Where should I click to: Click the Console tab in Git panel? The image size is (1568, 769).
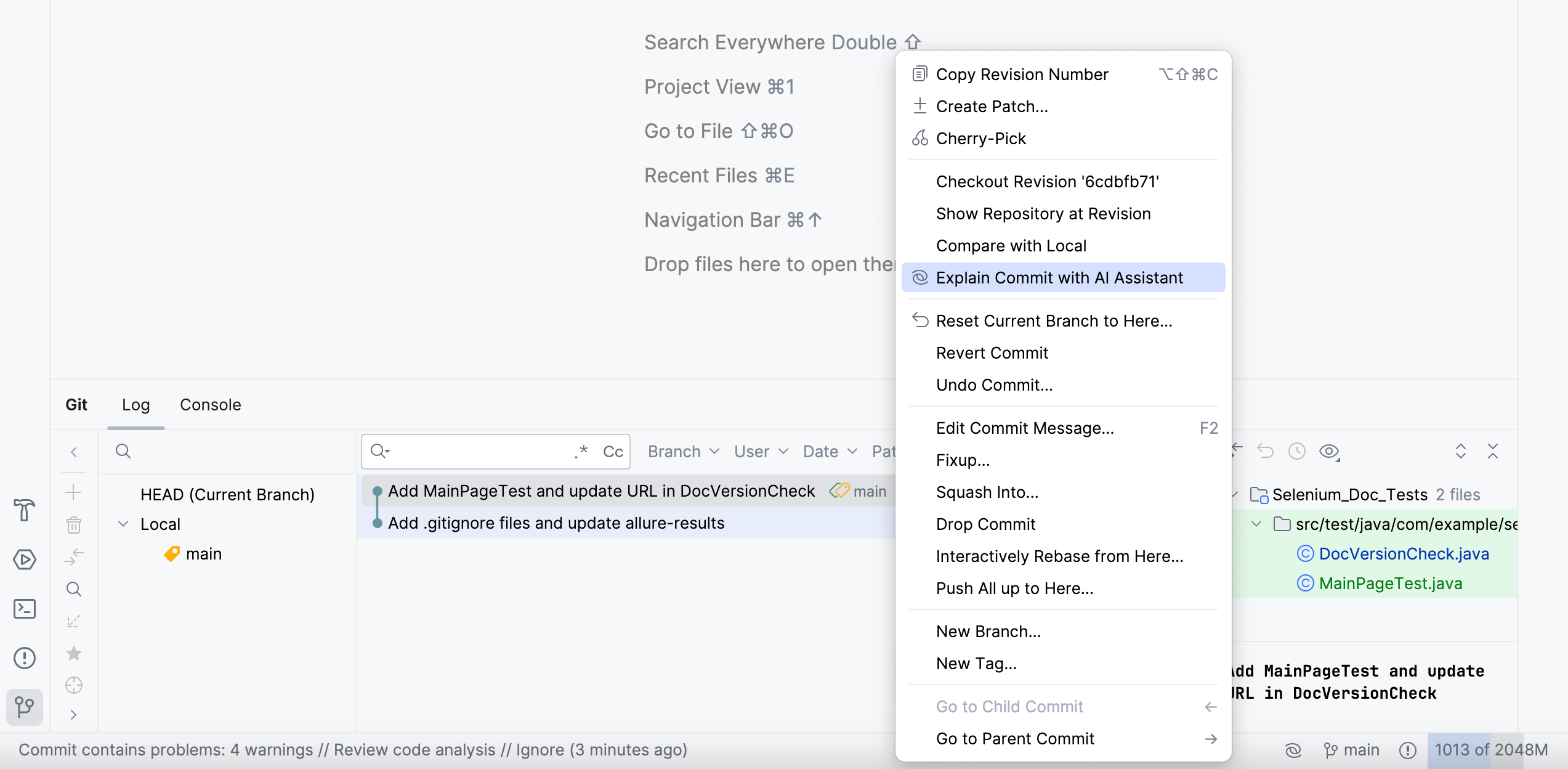click(210, 404)
